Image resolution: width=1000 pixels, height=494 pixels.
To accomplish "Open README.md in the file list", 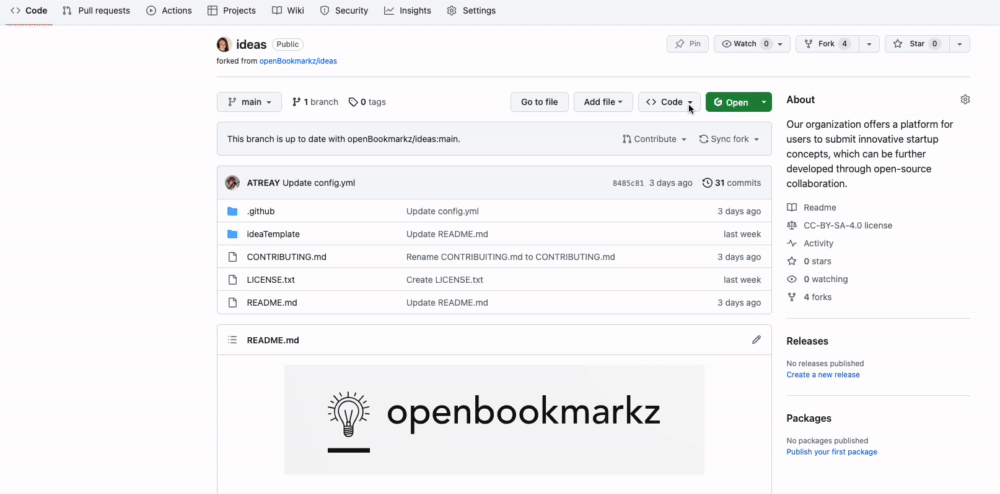I will [272, 303].
